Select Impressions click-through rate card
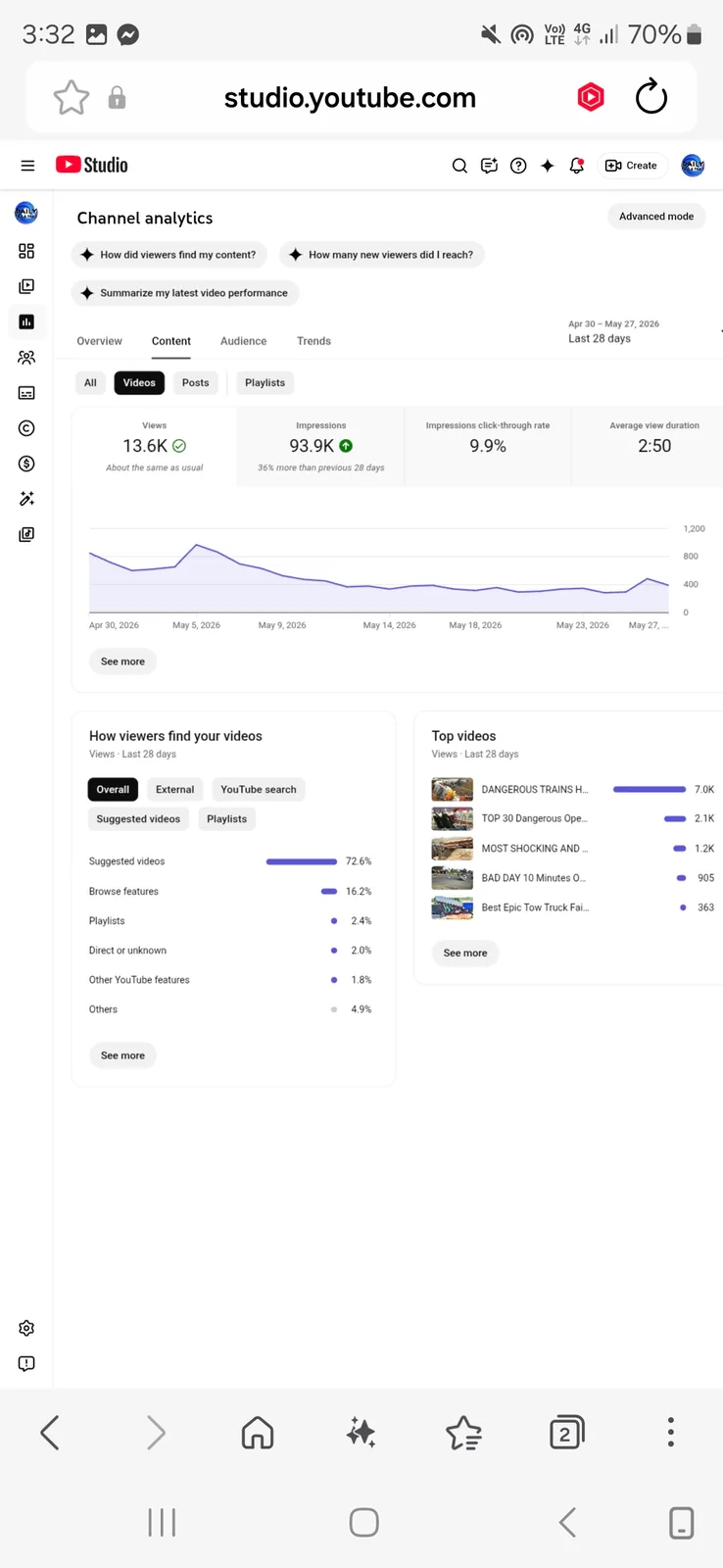The width and height of the screenshot is (723, 1568). (488, 447)
